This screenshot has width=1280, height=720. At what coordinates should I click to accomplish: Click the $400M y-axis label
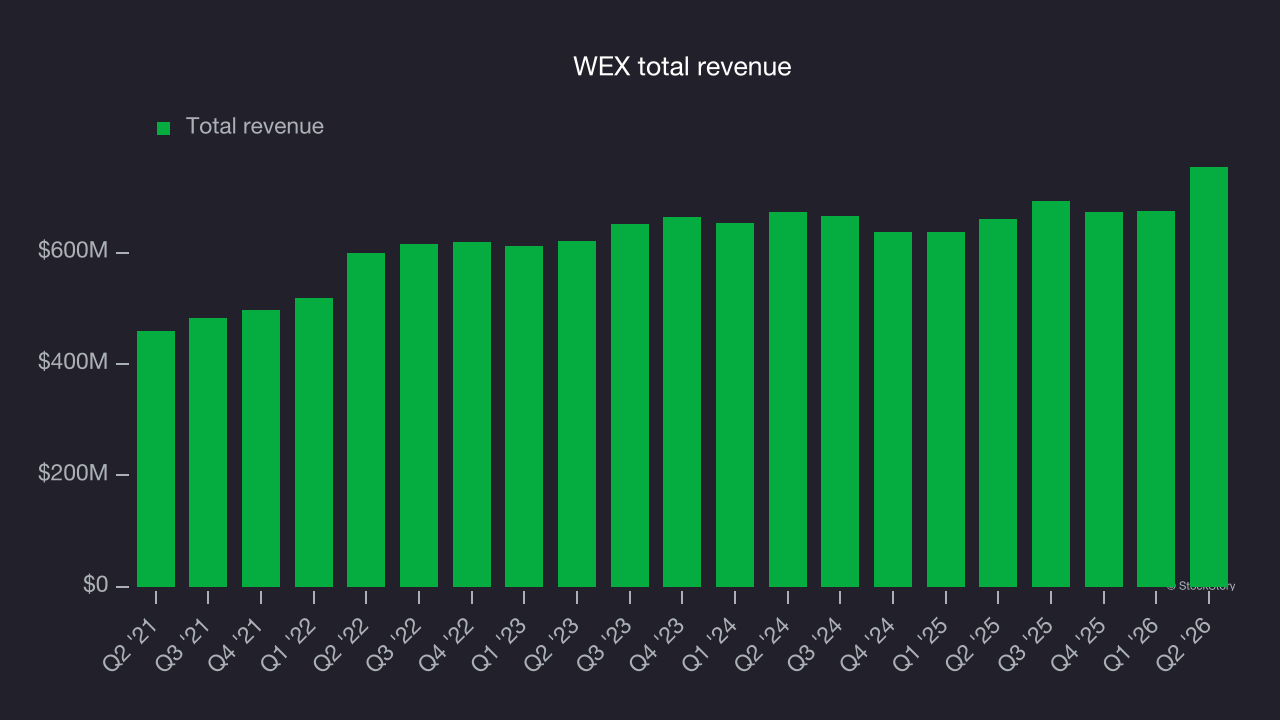pyautogui.click(x=73, y=363)
